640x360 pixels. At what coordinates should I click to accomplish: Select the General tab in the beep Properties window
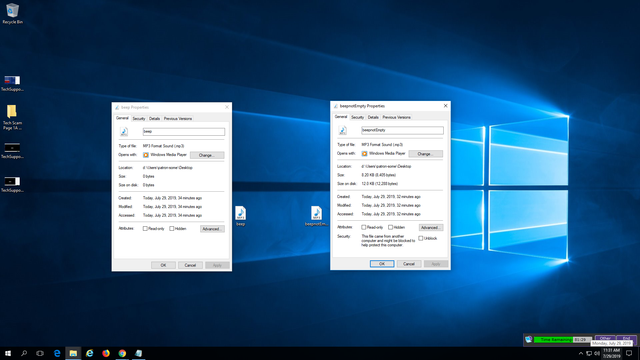coord(122,118)
